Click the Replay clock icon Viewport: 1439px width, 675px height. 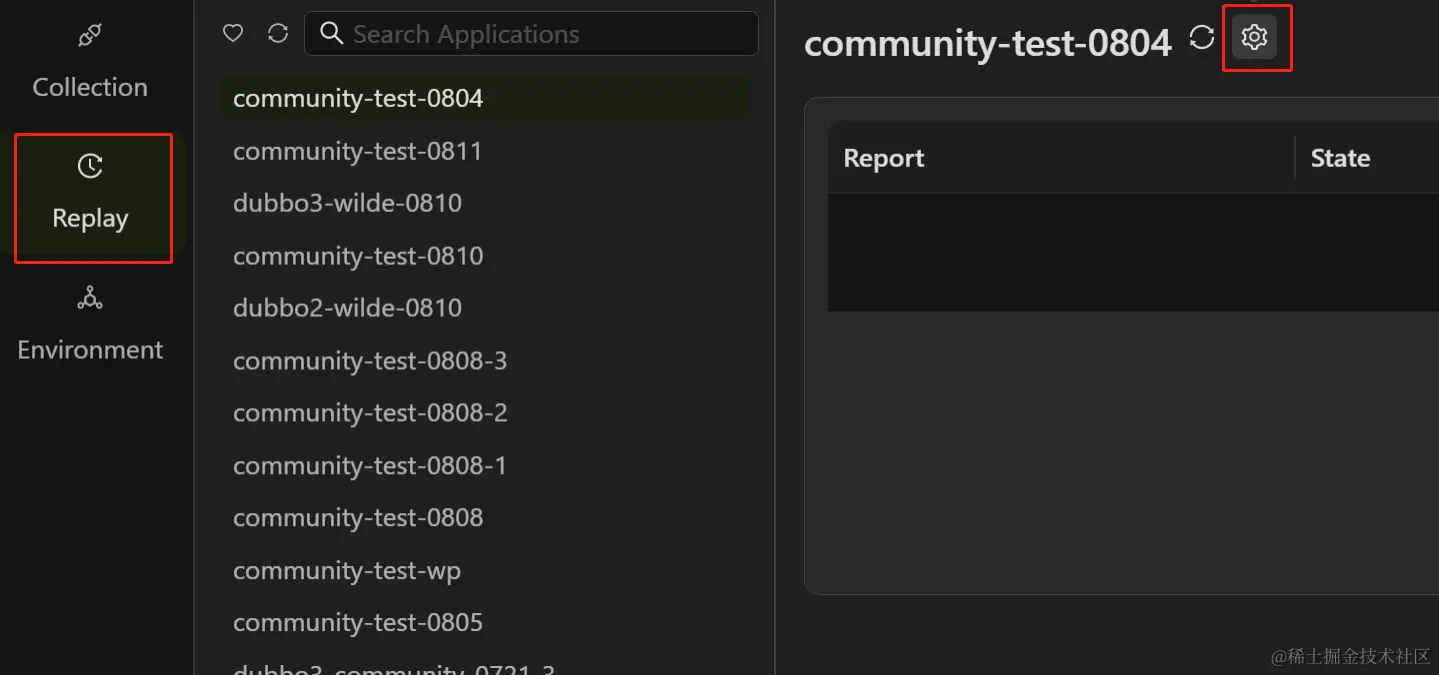pos(90,166)
